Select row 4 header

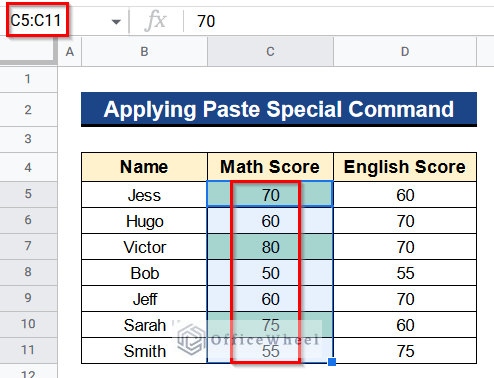[28, 167]
